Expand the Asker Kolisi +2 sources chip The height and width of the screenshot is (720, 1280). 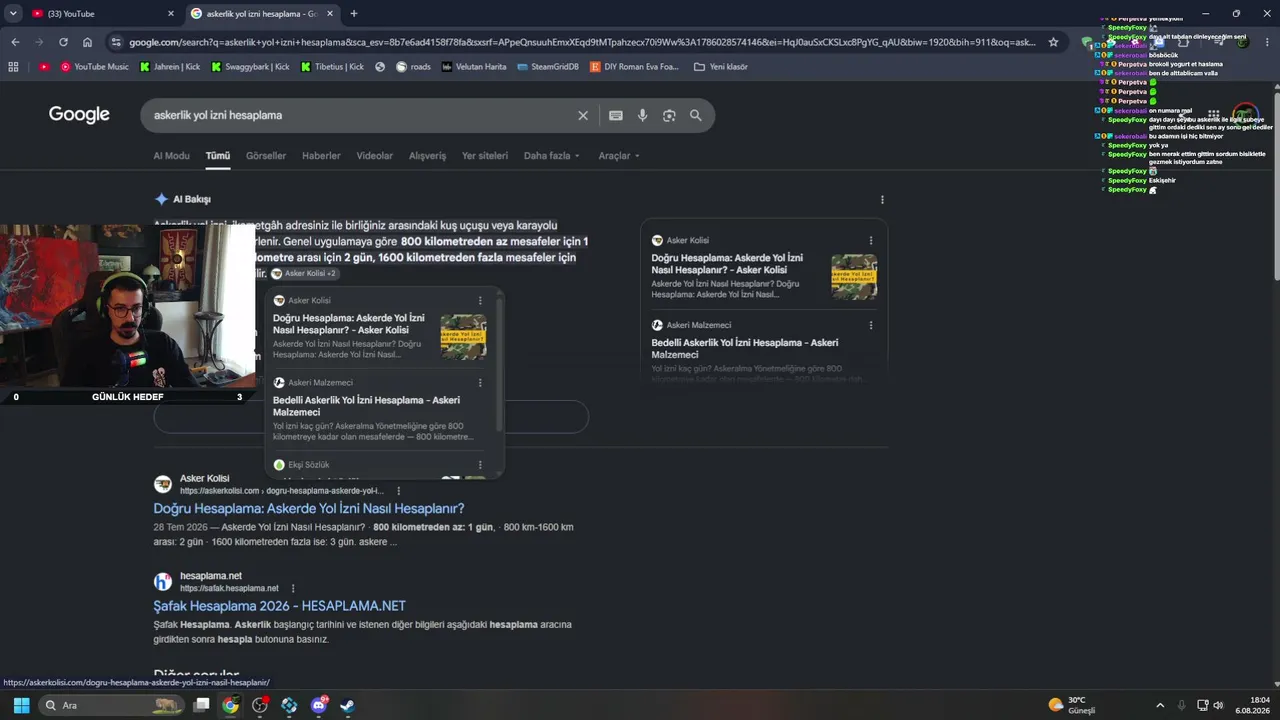tap(304, 273)
